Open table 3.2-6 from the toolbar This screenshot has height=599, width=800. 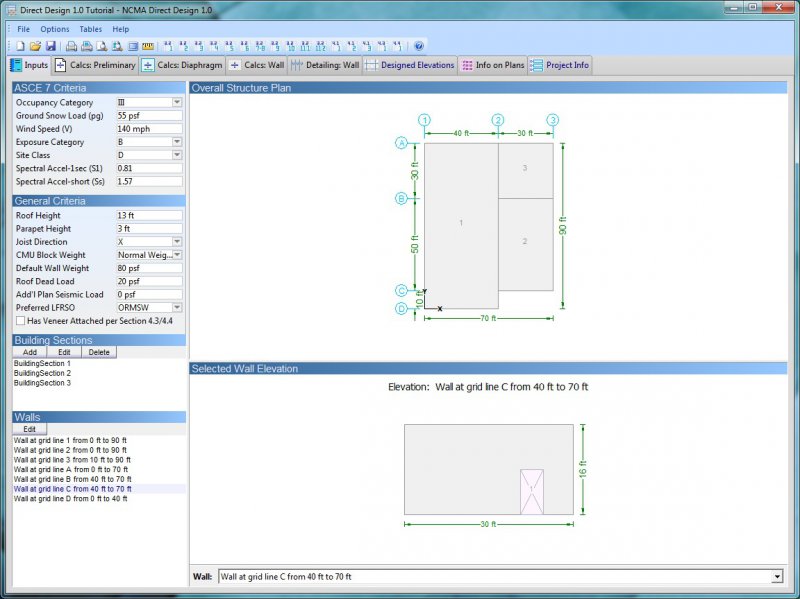click(x=245, y=46)
